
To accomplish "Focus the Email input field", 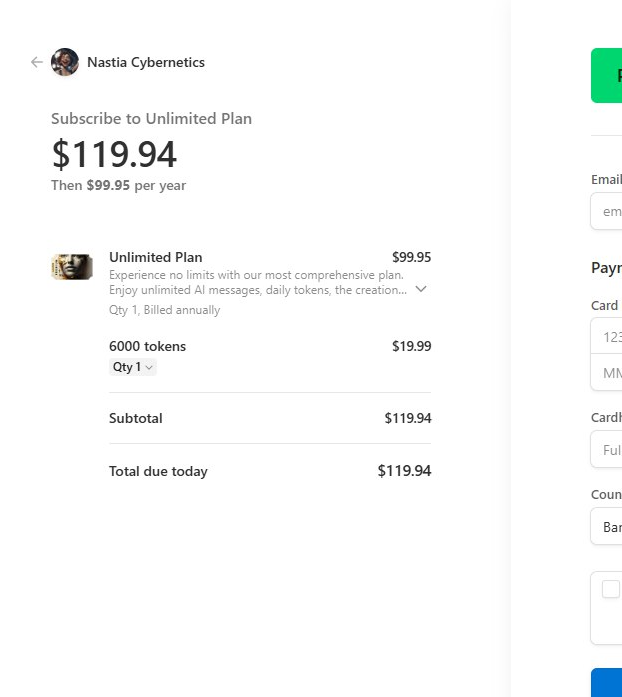I will (x=607, y=211).
